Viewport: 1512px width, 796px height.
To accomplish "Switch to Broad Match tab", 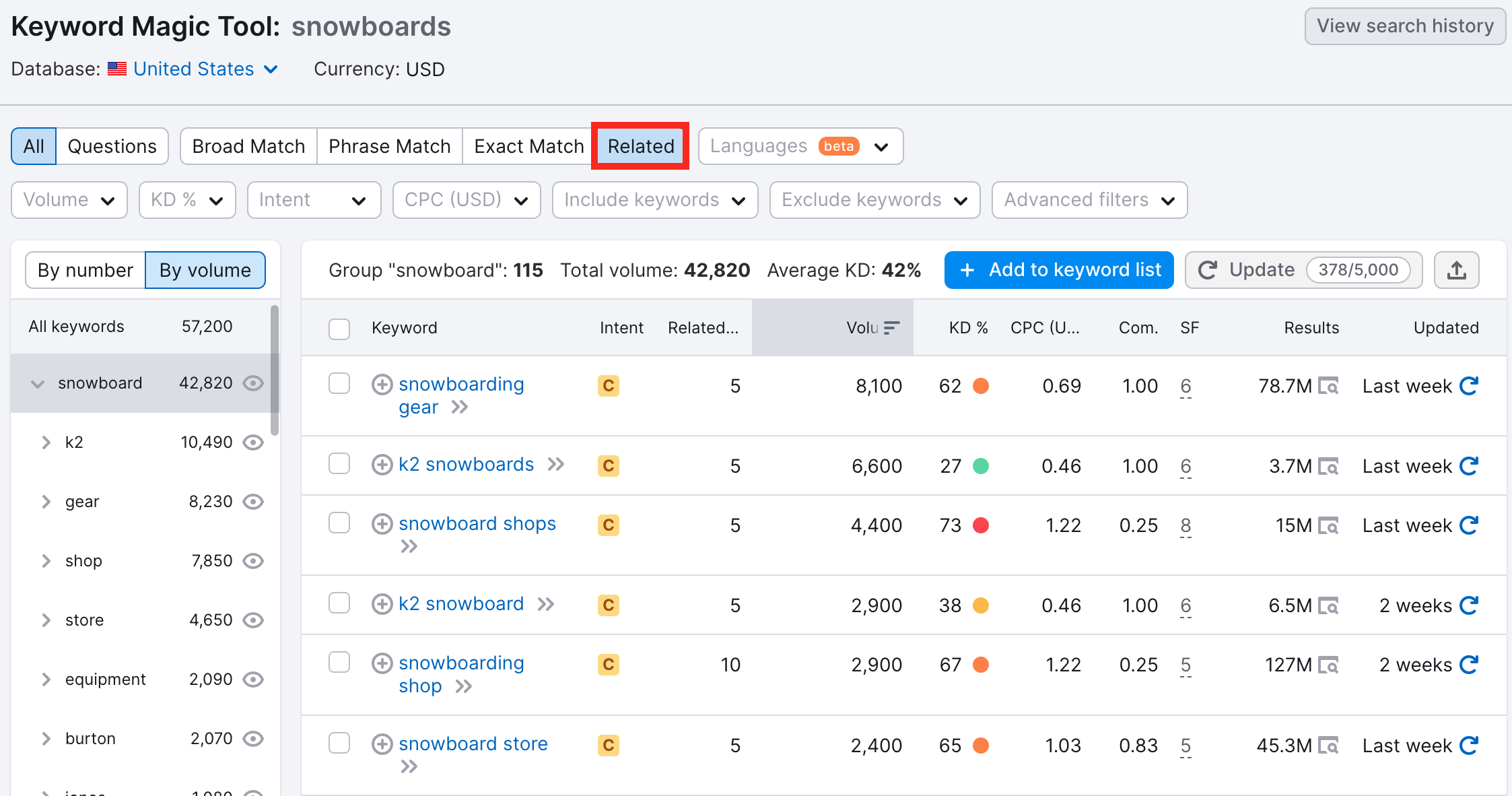I will (248, 146).
